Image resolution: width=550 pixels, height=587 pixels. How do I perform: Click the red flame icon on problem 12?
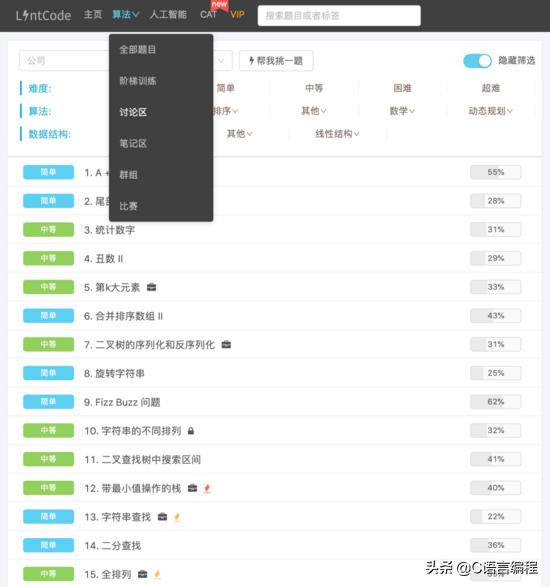[207, 488]
